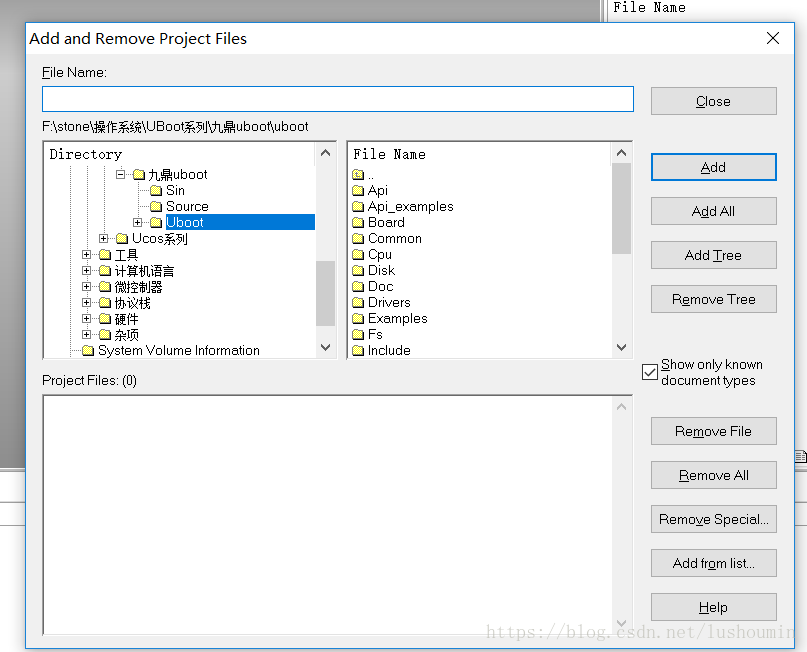Screen dimensions: 807x652
Task: Click the Source folder icon in Directory tree
Action: pyautogui.click(x=156, y=207)
